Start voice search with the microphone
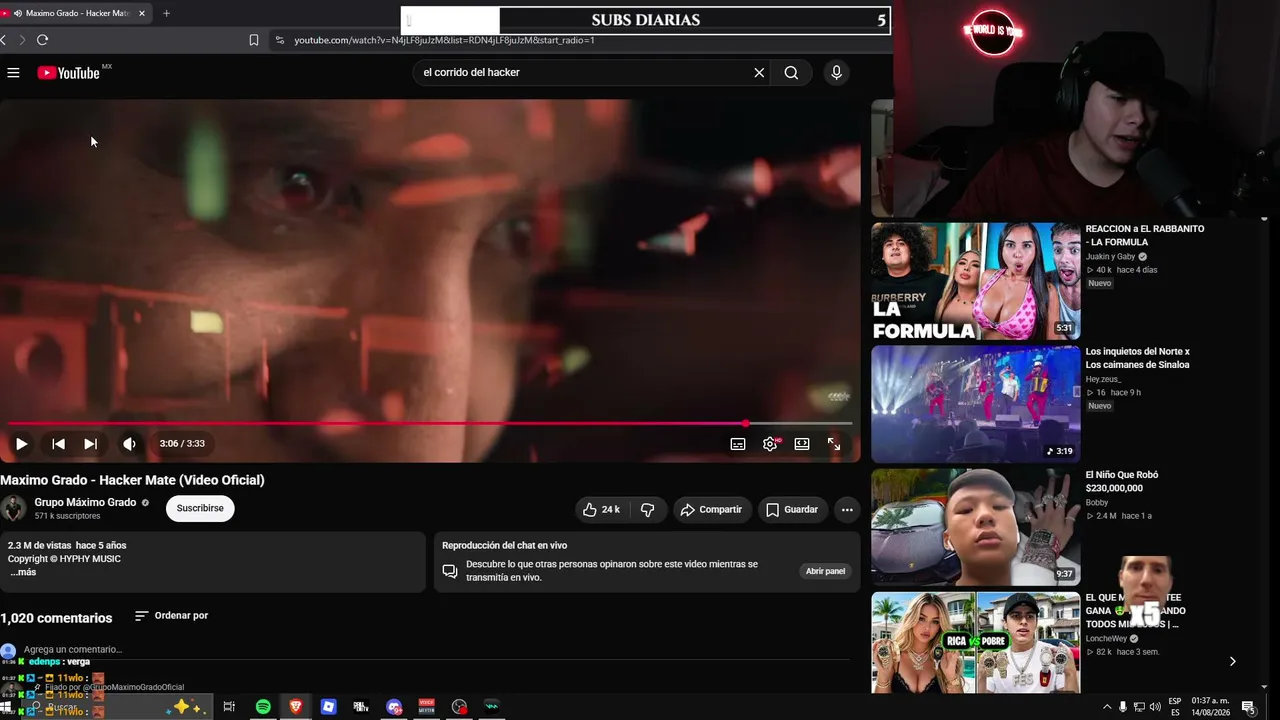Viewport: 1280px width, 720px height. tap(837, 72)
